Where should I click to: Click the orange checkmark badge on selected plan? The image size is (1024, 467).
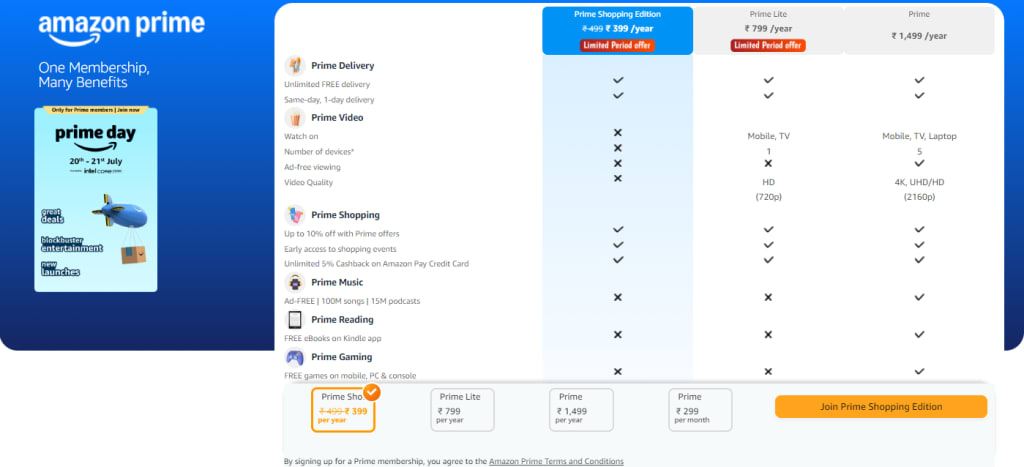tap(372, 393)
